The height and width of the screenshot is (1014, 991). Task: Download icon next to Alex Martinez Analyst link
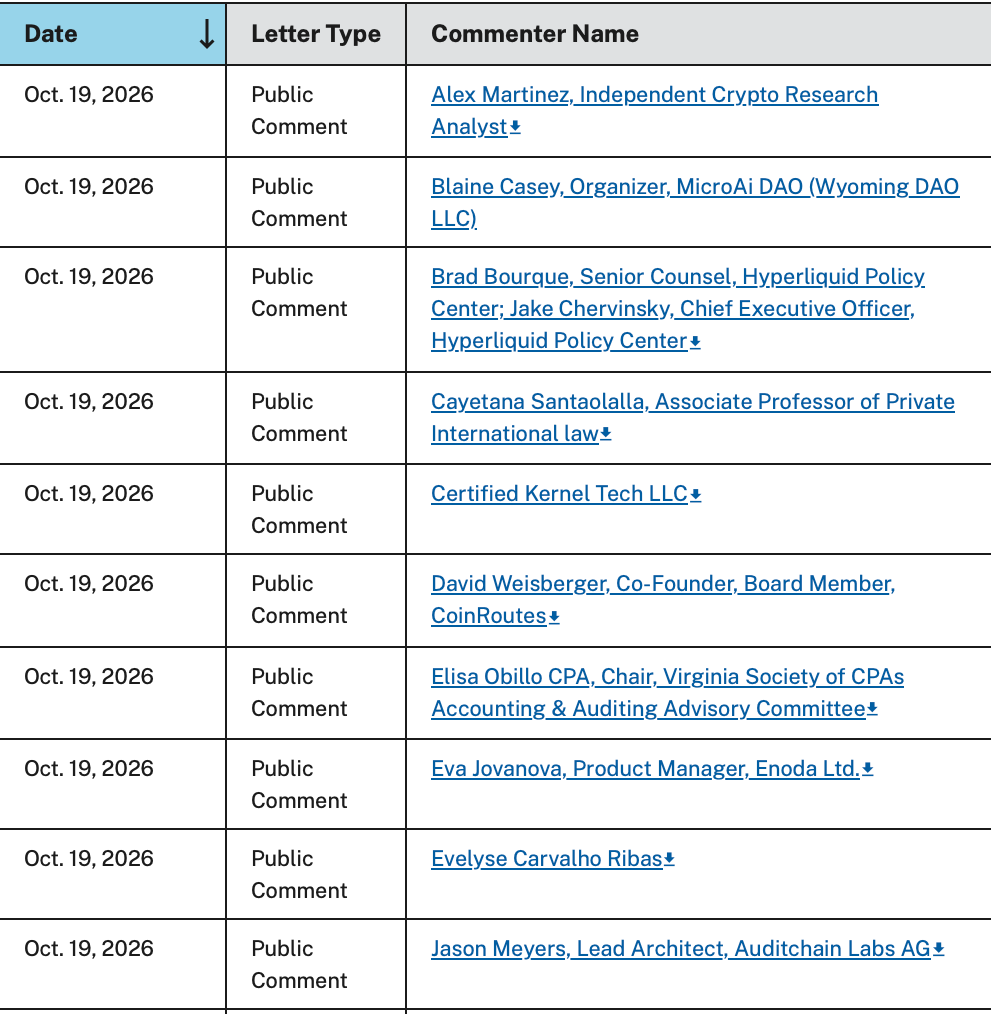515,127
